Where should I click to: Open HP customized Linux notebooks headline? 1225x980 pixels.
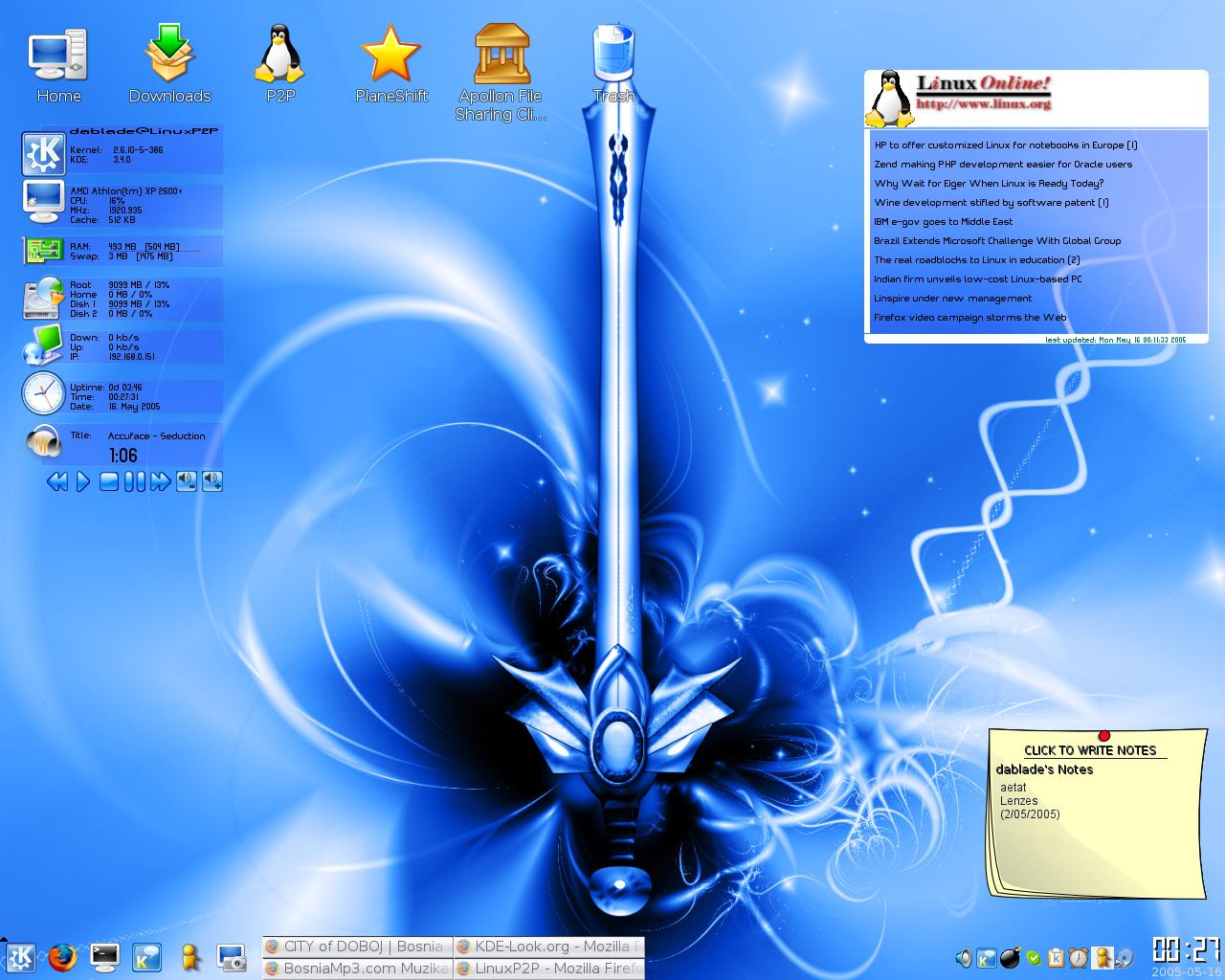pyautogui.click(x=1006, y=145)
